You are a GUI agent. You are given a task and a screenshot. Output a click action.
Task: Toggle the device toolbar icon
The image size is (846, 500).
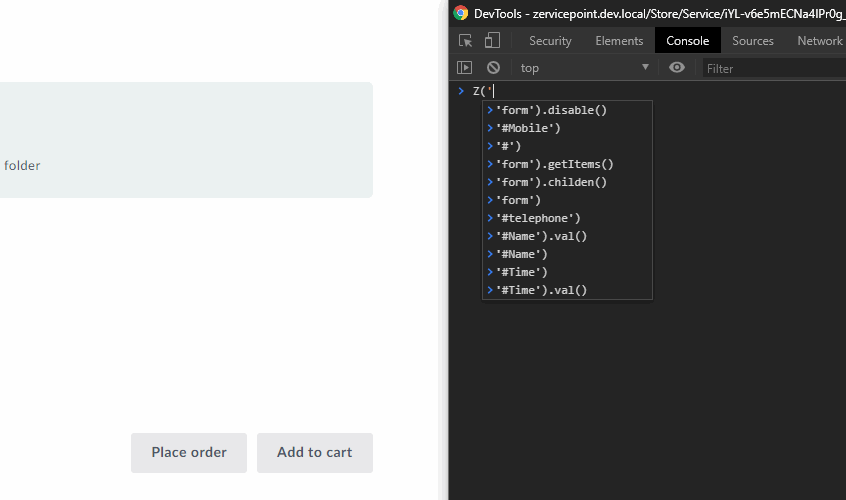[x=492, y=41]
